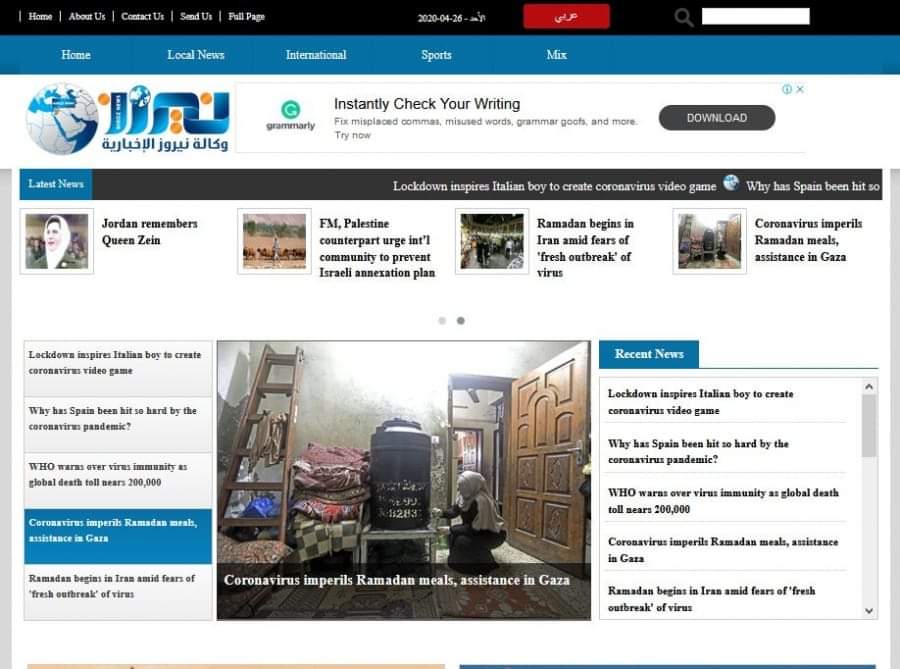
Task: Click the ad info icon
Action: pyautogui.click(x=787, y=89)
